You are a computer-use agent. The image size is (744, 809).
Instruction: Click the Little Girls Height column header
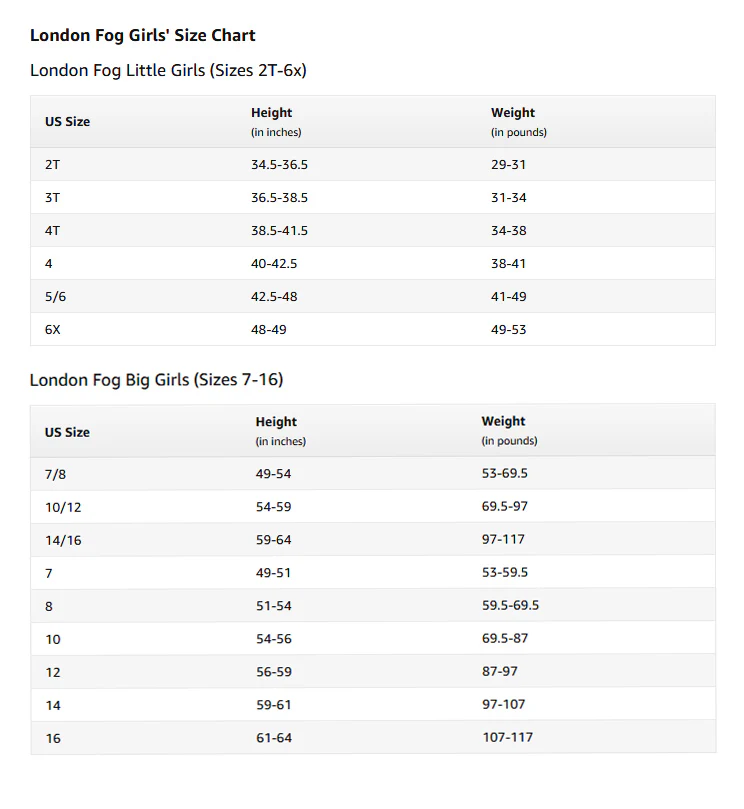click(276, 122)
